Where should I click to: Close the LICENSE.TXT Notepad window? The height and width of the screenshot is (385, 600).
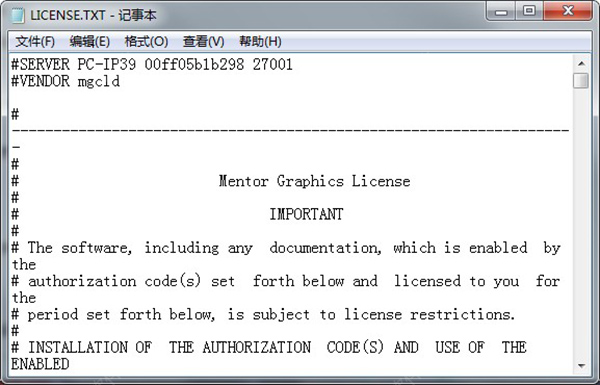coord(568,11)
